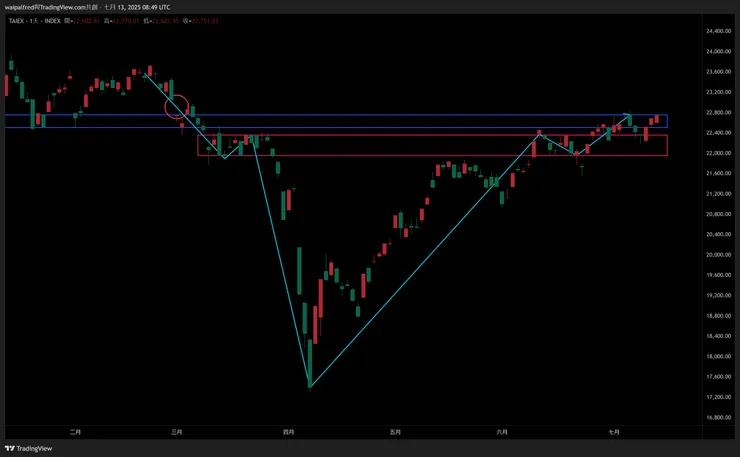Click the 23,200.00 price axis label

[718, 92]
